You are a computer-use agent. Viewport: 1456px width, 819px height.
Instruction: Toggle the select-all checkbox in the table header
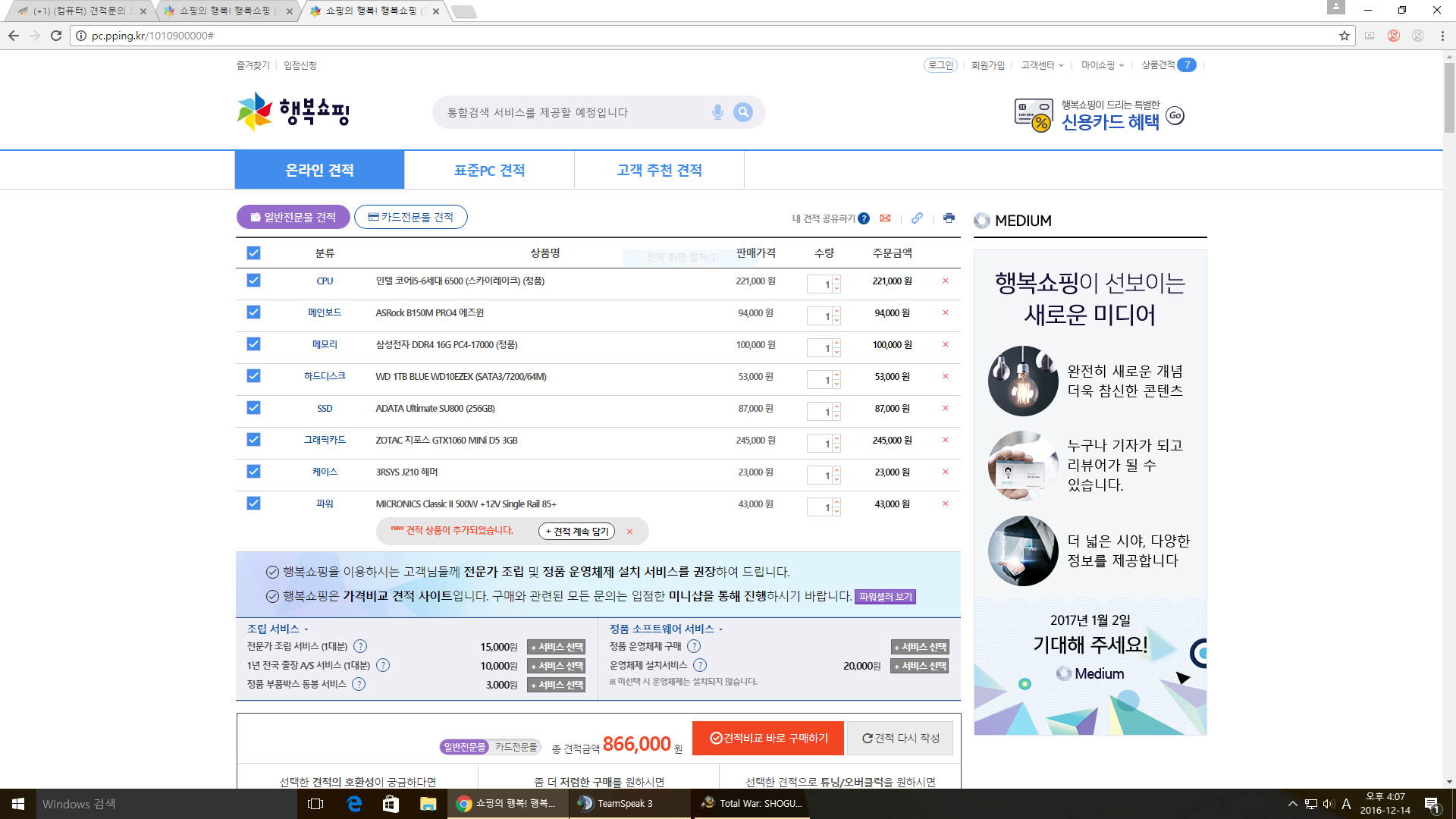(x=253, y=253)
